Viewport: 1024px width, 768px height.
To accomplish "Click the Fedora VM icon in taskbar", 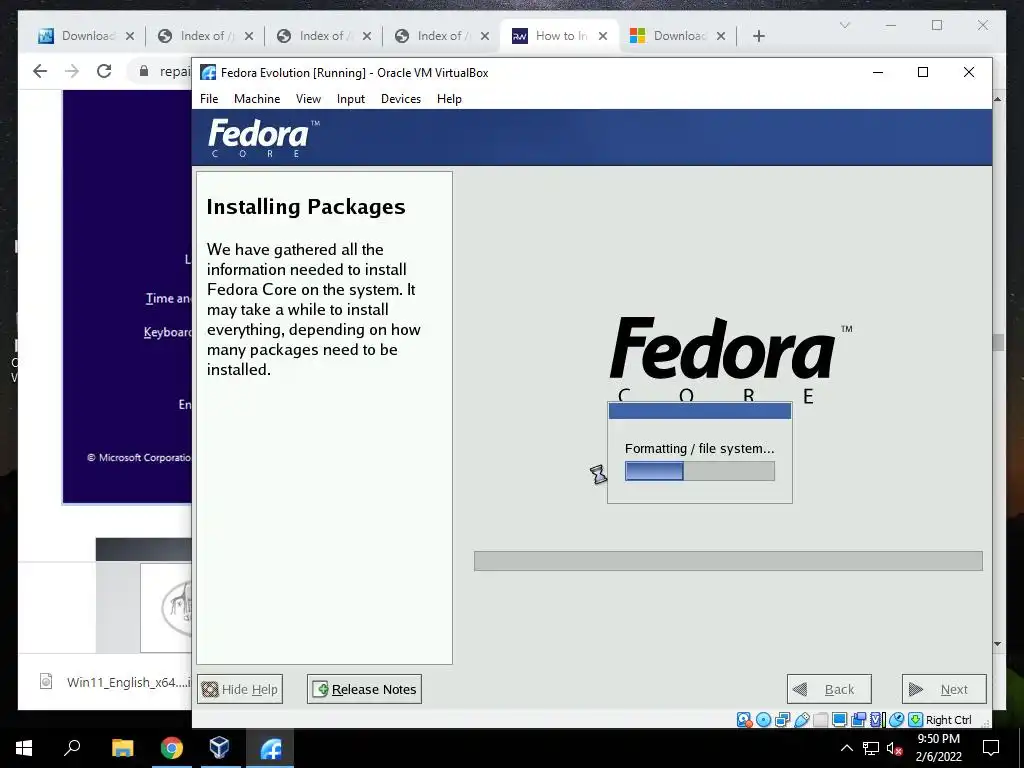I will 270,748.
